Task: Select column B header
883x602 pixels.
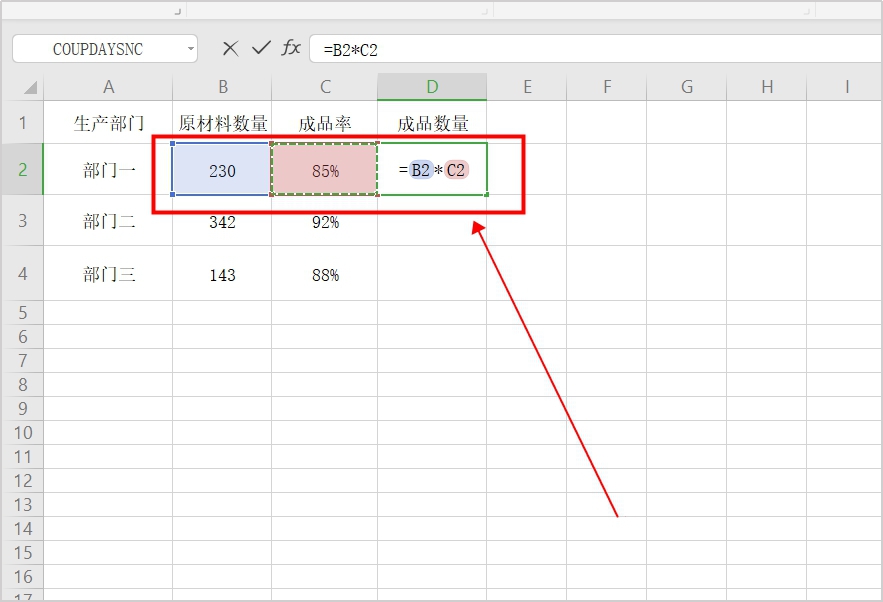Action: [222, 87]
